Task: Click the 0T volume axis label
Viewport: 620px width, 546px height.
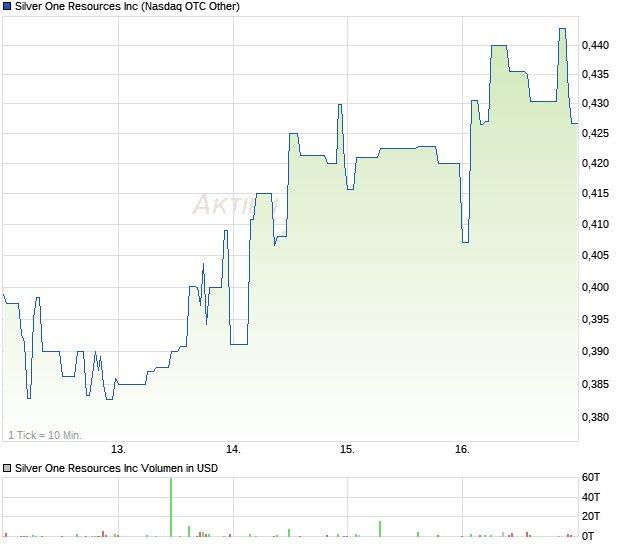Action: 588,537
